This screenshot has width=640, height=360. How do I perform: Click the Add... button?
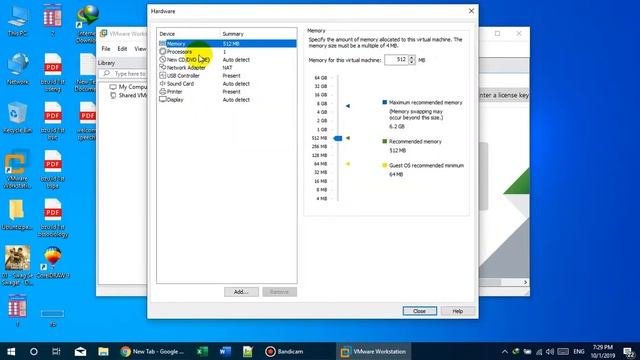coord(241,292)
